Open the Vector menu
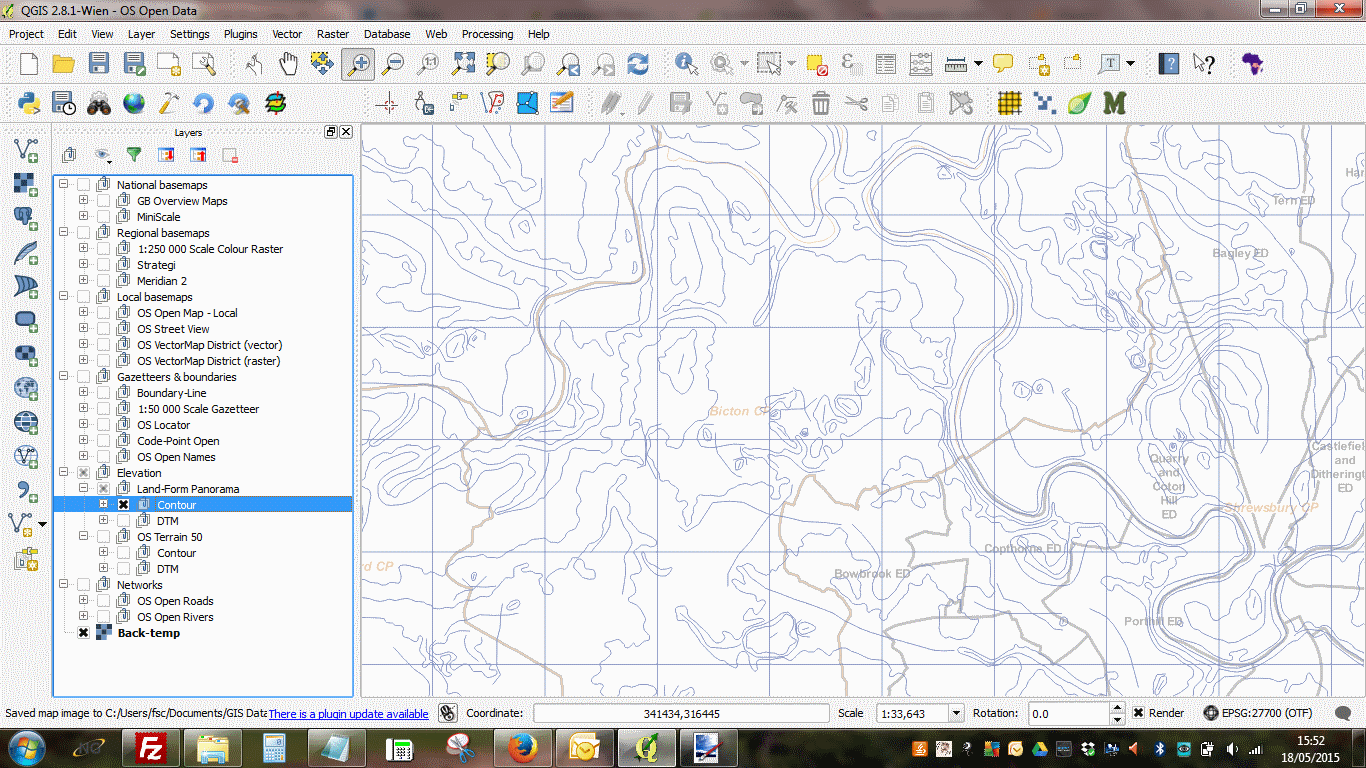This screenshot has width=1366, height=768. [x=287, y=34]
